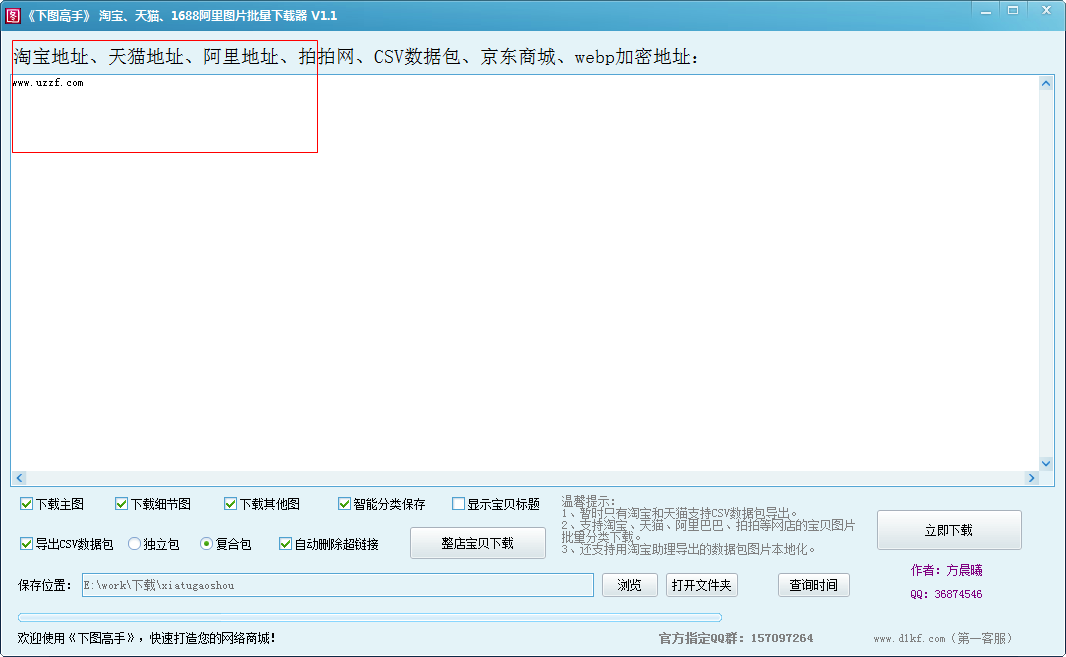The image size is (1066, 657).
Task: Click the 查询时间 button
Action: tap(813, 585)
